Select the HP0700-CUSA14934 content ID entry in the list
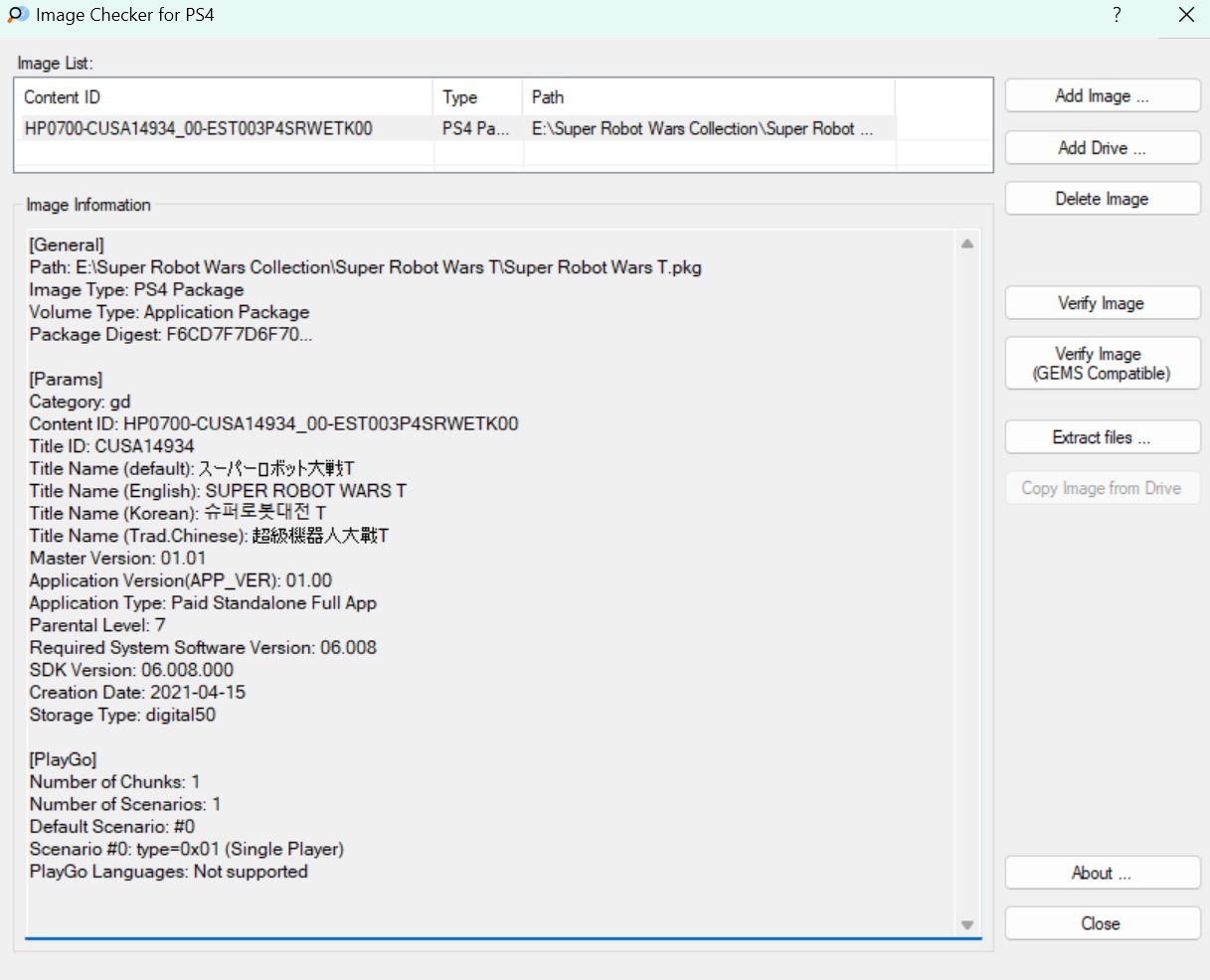 click(199, 128)
